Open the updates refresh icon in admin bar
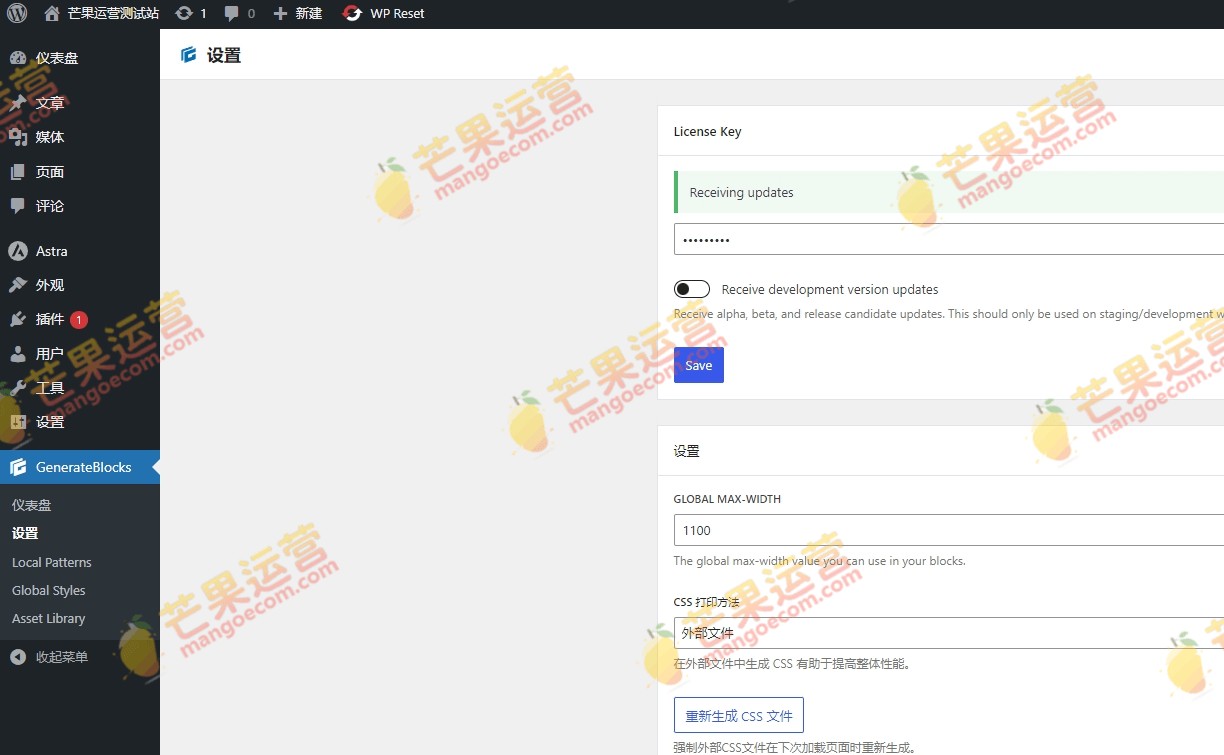This screenshot has width=1224, height=755. [185, 14]
